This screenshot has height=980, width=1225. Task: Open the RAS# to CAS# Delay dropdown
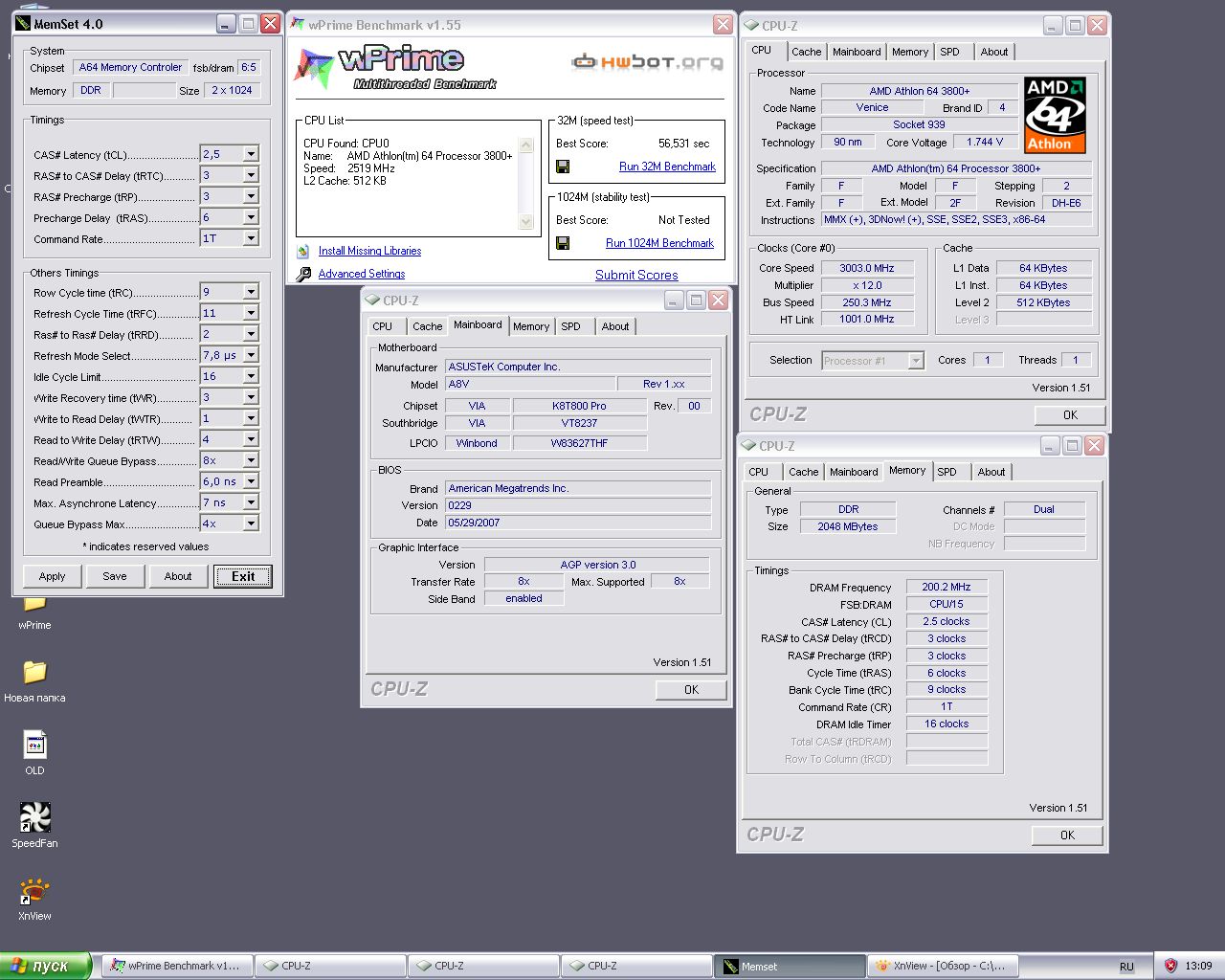(251, 175)
